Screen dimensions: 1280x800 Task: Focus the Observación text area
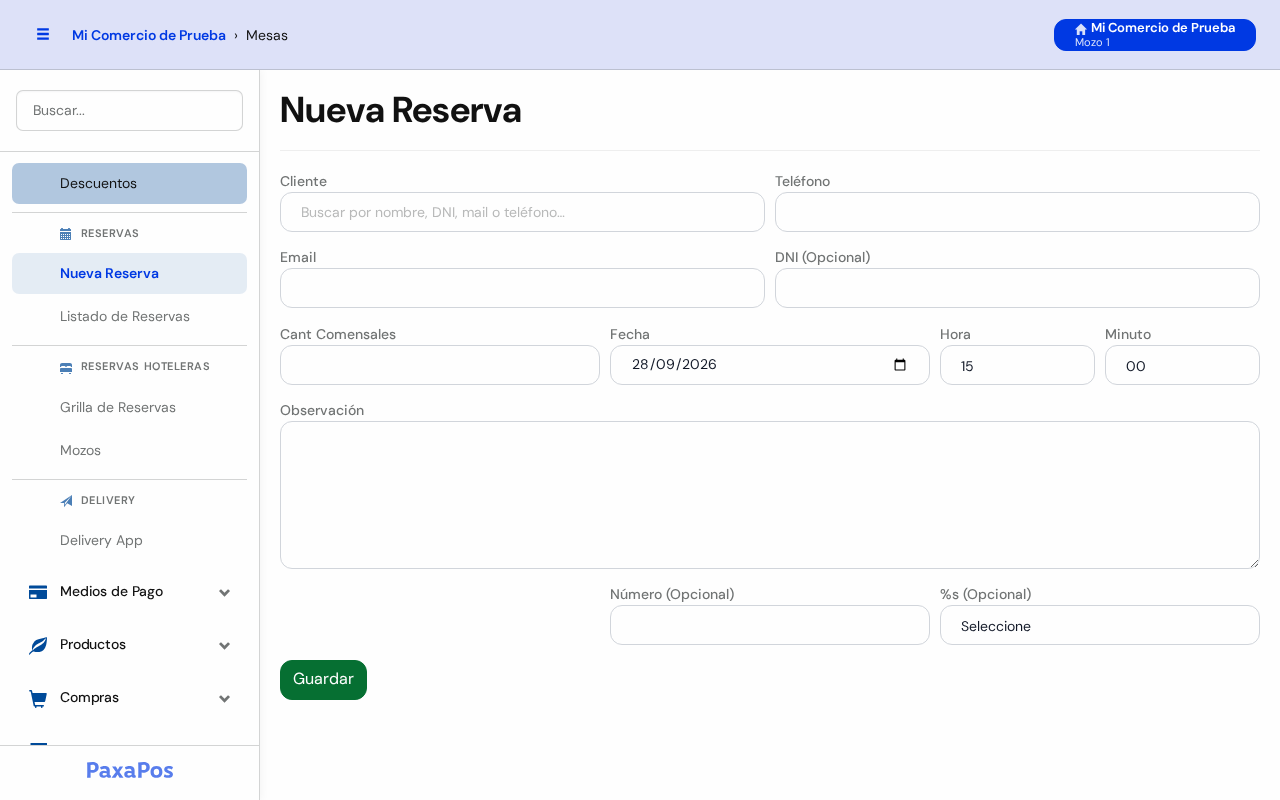(770, 495)
